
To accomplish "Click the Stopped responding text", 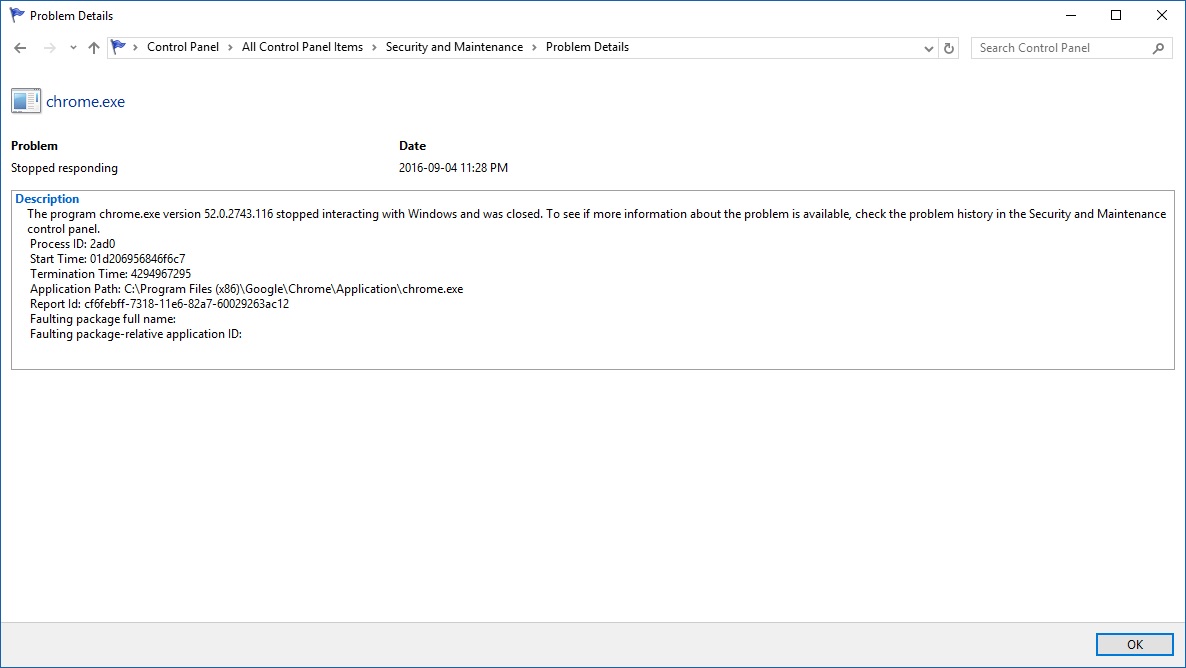I will 64,168.
